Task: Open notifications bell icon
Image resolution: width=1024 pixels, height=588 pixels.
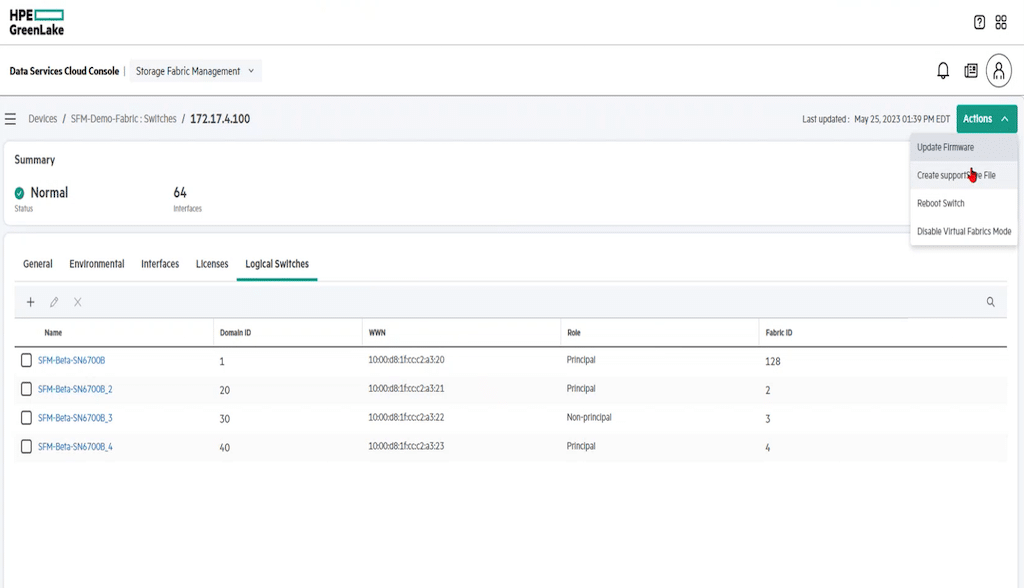Action: pos(942,71)
